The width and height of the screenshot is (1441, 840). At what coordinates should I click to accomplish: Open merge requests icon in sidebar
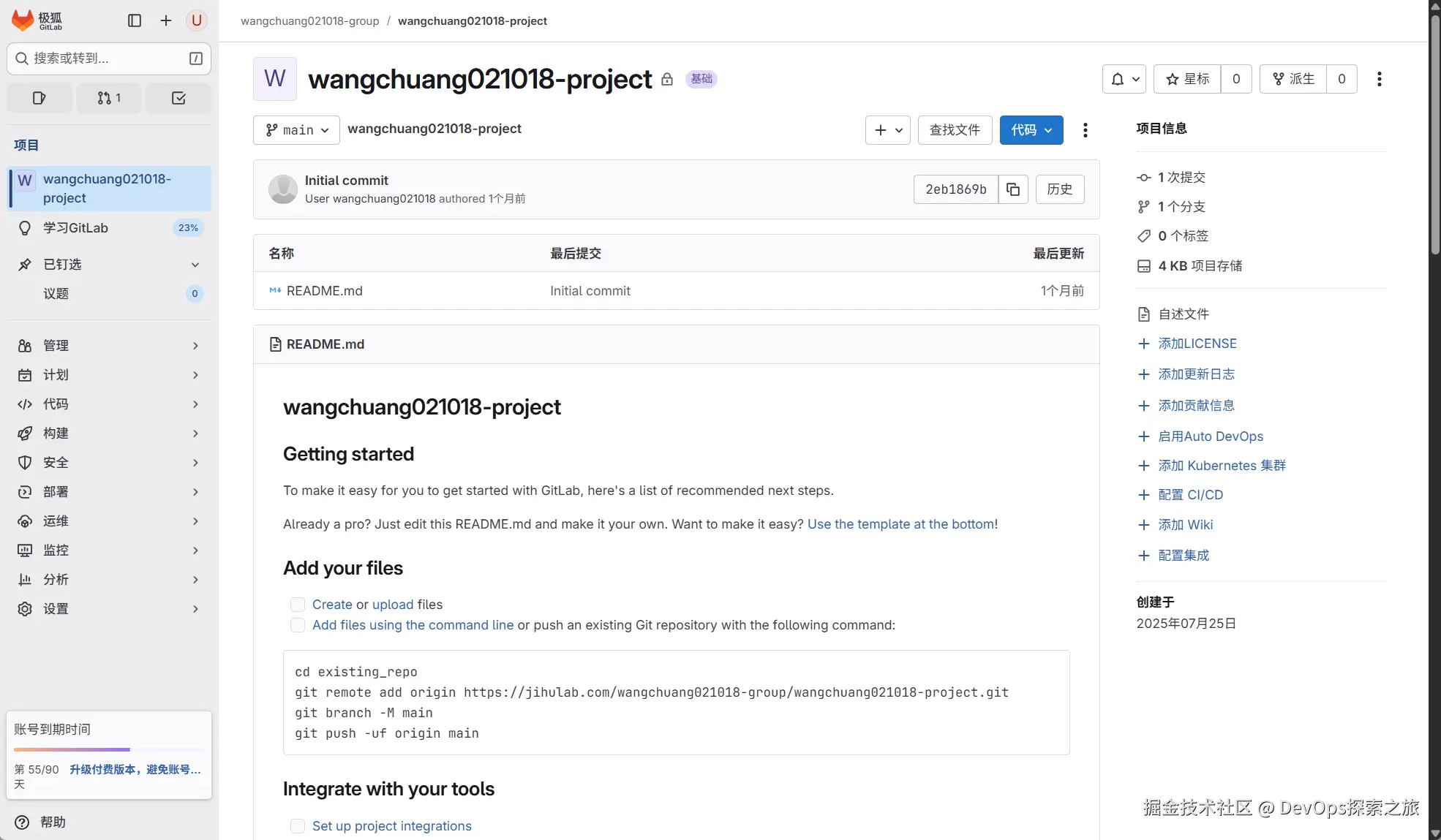click(109, 98)
